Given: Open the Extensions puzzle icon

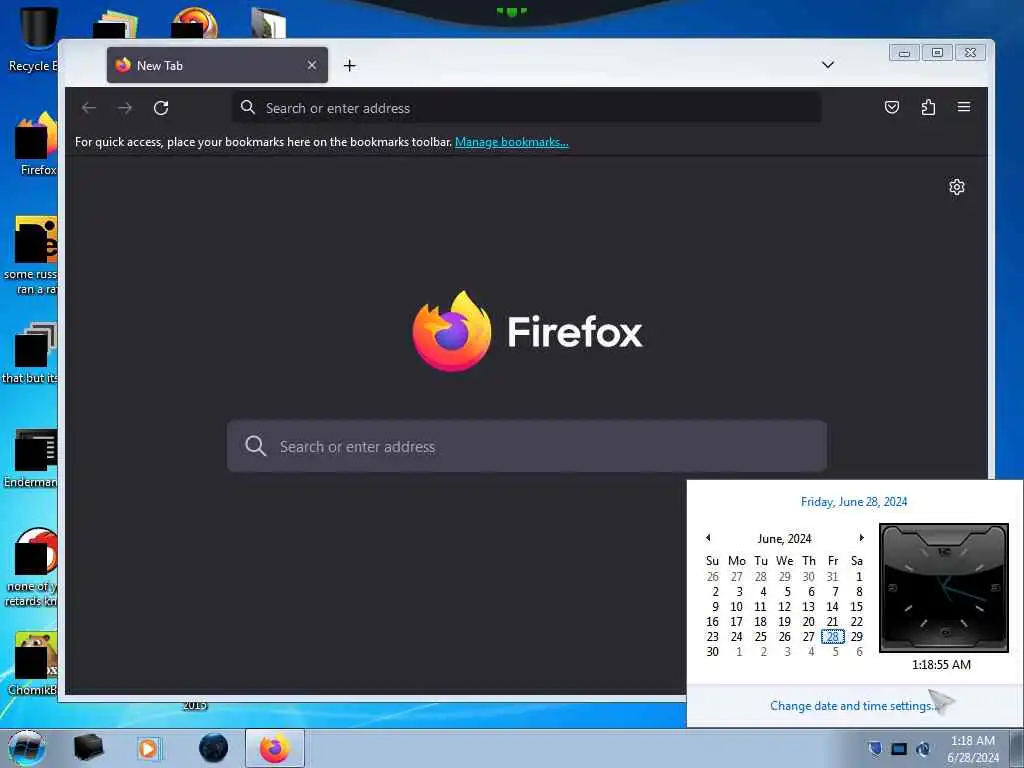Looking at the screenshot, I should pos(928,107).
